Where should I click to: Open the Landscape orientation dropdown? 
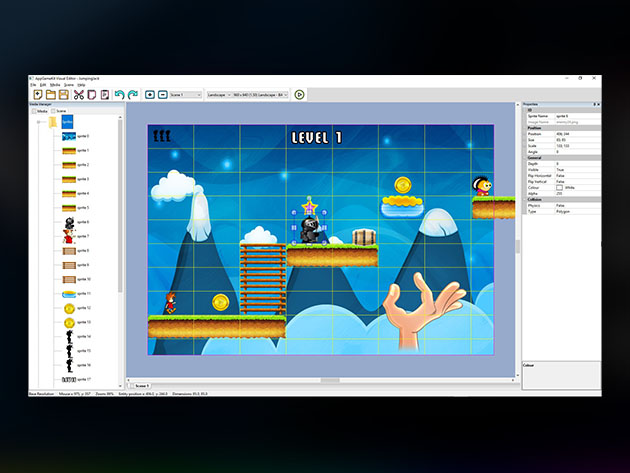click(226, 94)
